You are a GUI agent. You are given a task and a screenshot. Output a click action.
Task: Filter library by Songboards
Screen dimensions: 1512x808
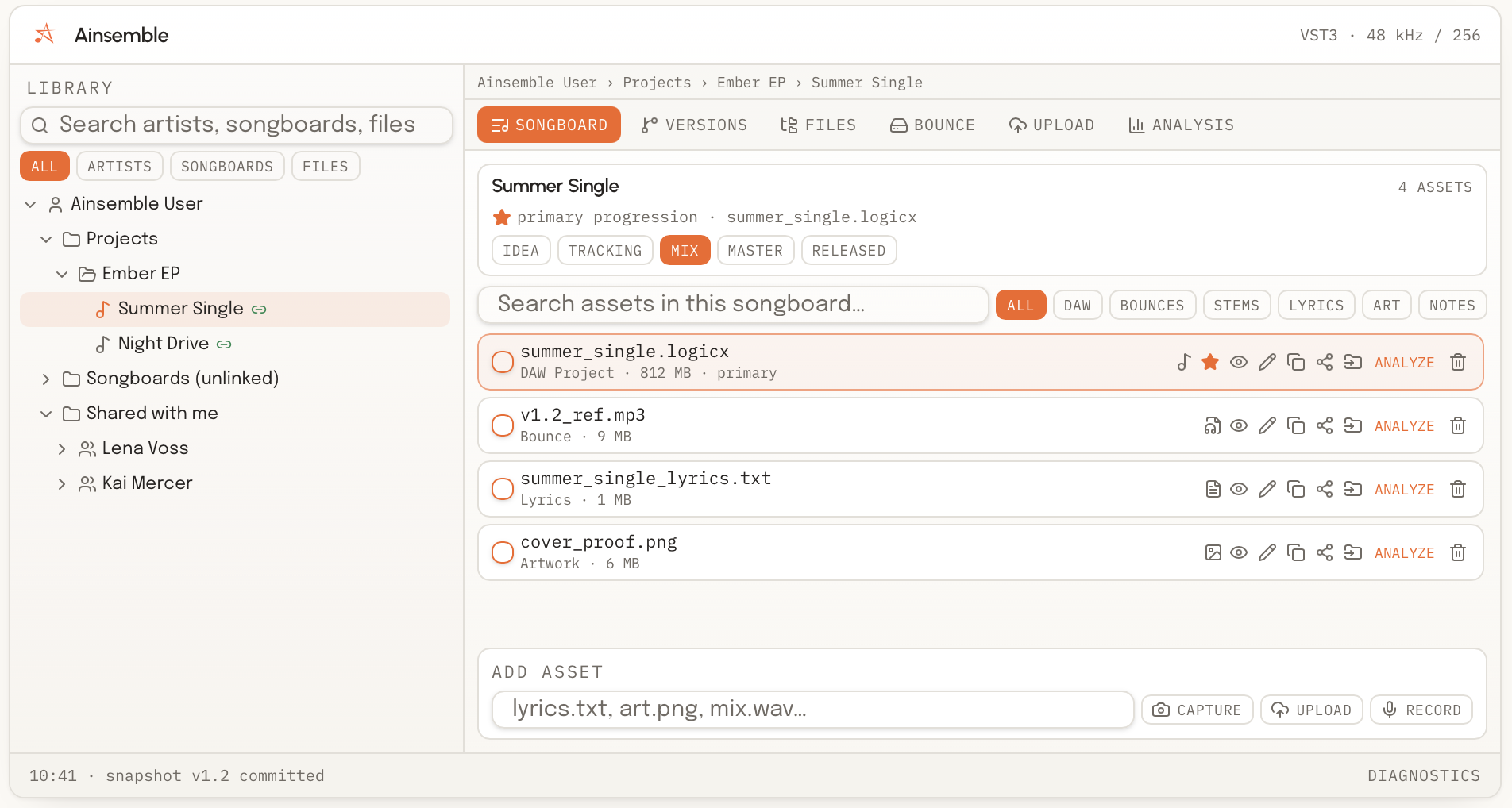tap(227, 167)
